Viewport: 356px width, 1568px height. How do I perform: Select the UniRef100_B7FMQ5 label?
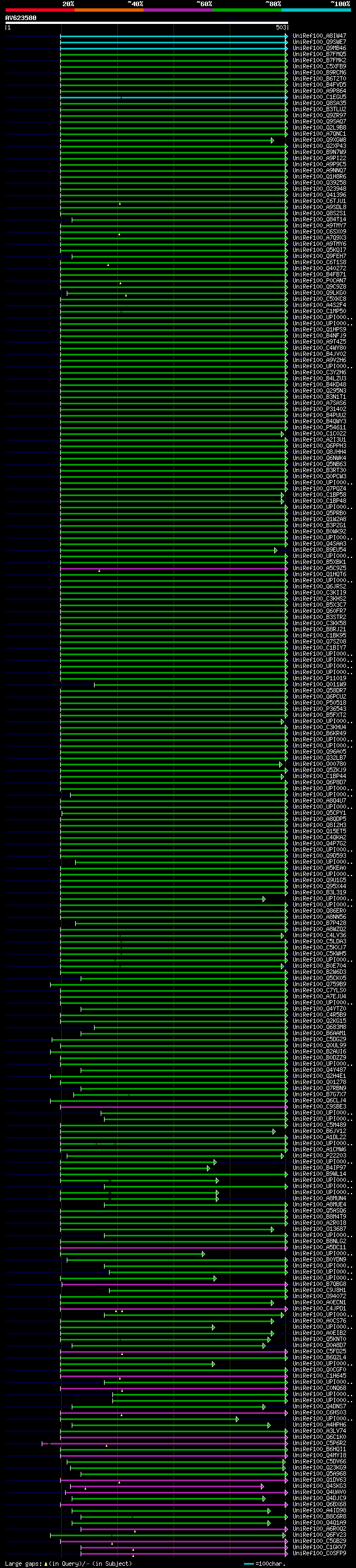319,54
